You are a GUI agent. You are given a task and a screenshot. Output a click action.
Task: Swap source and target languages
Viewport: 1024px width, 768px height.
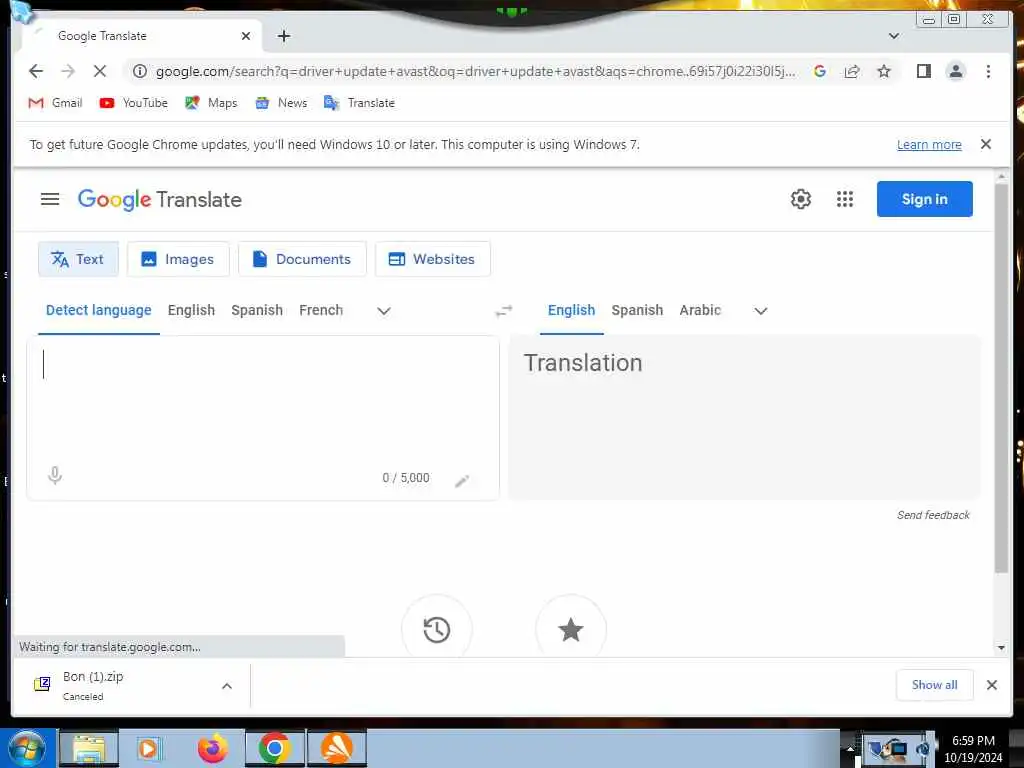pos(504,311)
